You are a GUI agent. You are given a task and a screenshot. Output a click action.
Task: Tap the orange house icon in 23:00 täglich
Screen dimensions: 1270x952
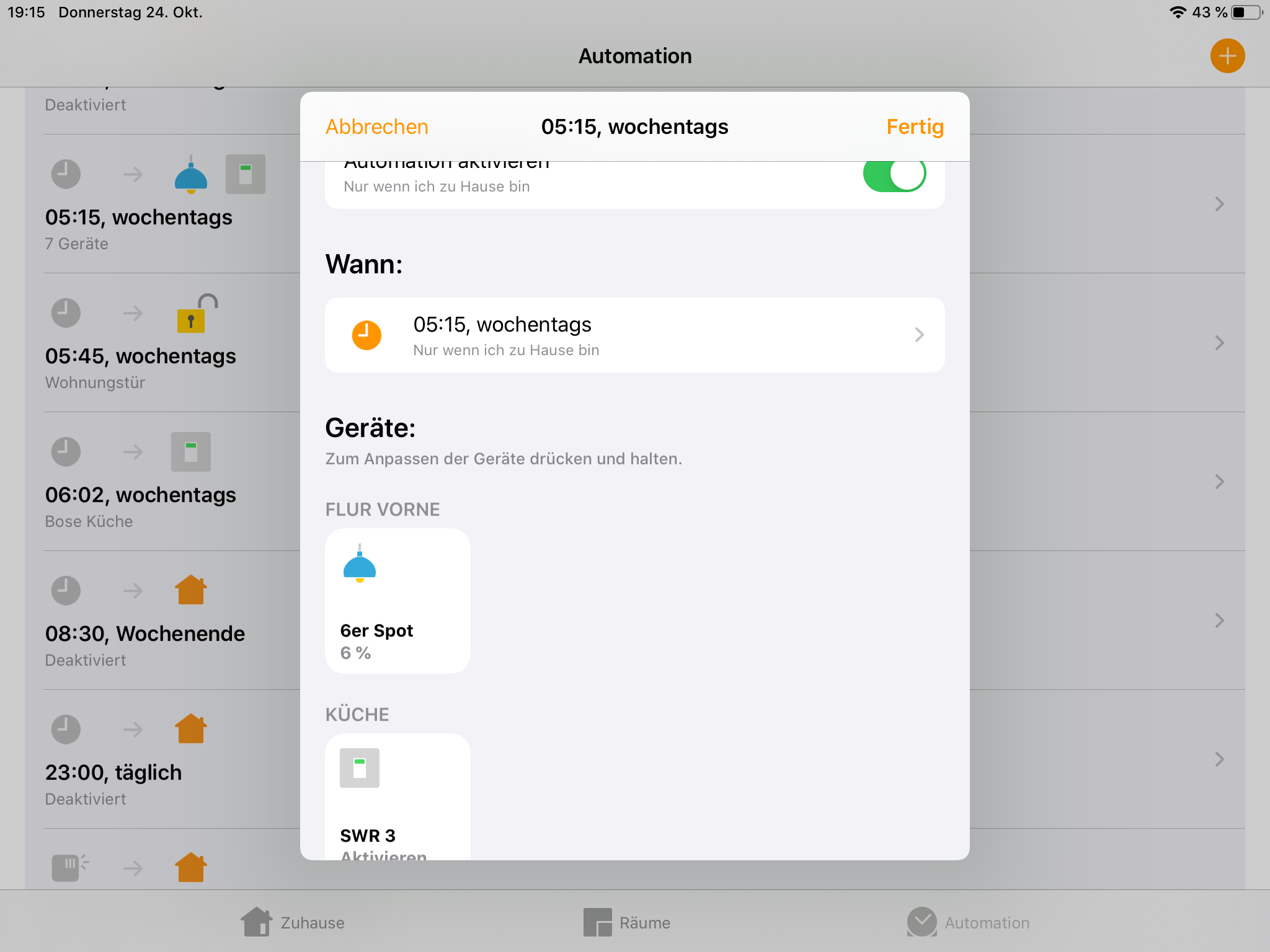[x=190, y=729]
